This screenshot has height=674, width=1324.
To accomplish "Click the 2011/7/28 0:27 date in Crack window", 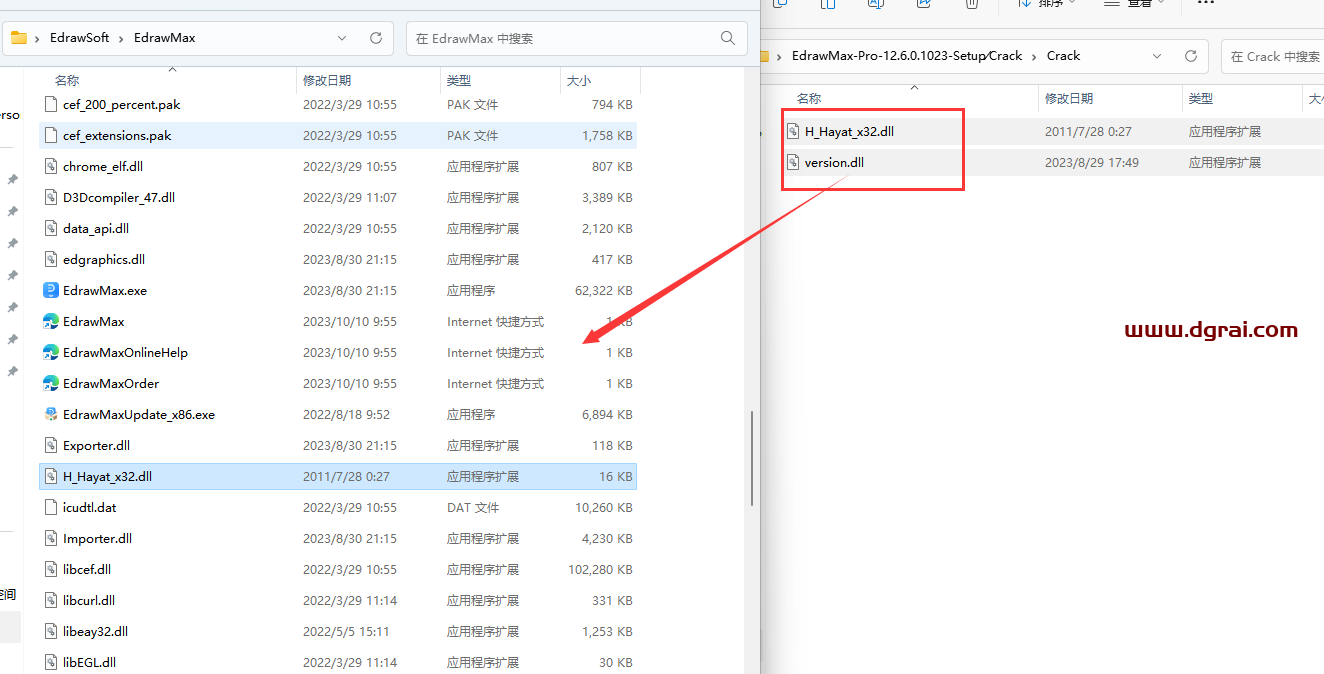I will 1088,131.
